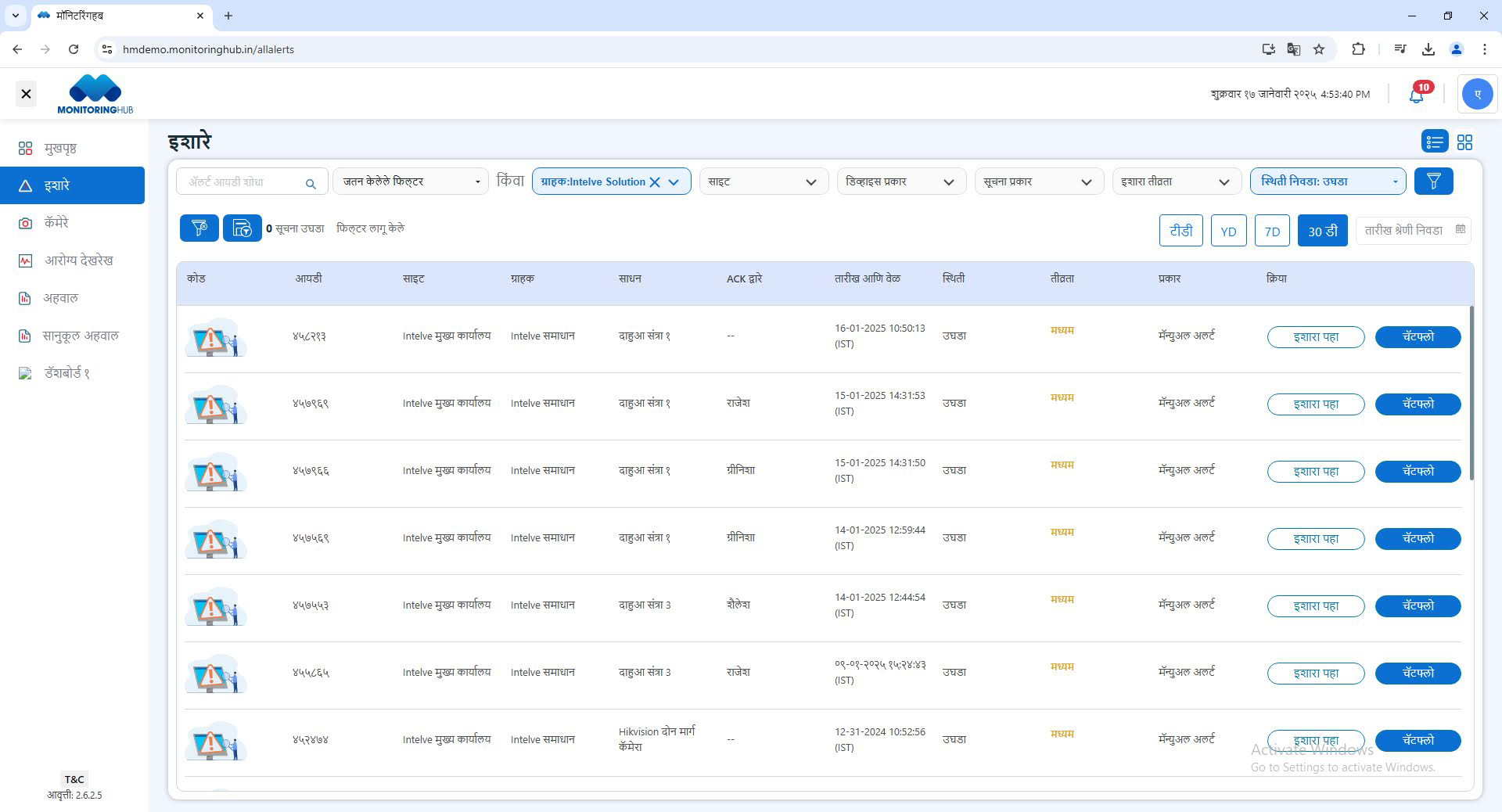Apply filters with the funnel button
This screenshot has width=1502, height=812.
point(1433,181)
